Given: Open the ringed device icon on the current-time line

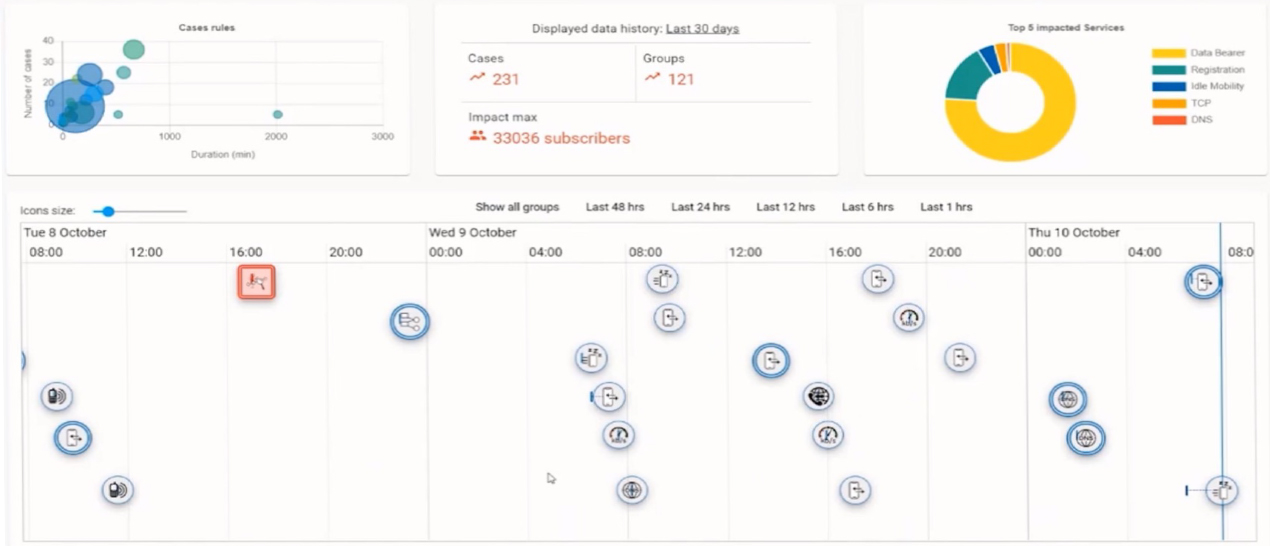Looking at the screenshot, I should point(1204,283).
